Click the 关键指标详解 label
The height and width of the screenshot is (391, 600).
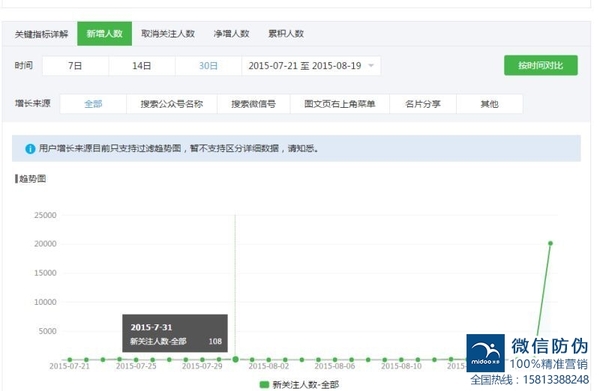(x=41, y=34)
